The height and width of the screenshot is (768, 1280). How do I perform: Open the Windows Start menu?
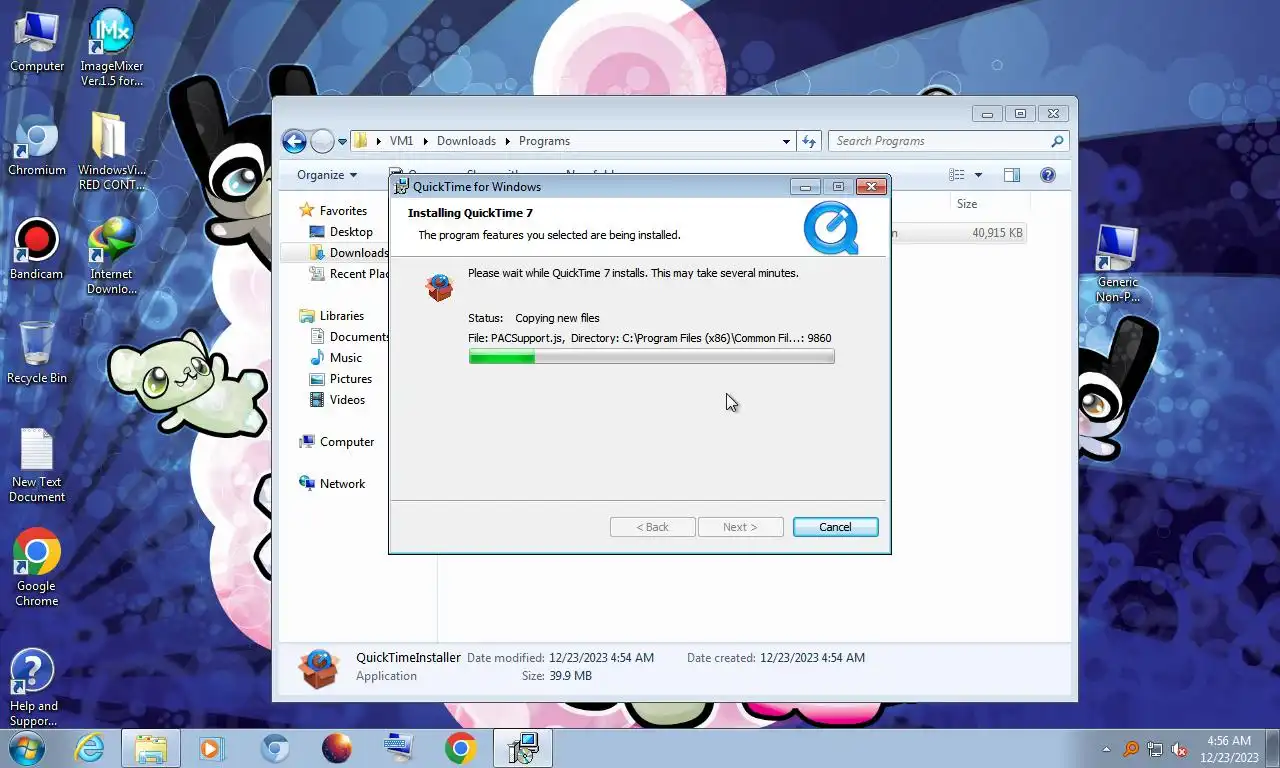25,748
